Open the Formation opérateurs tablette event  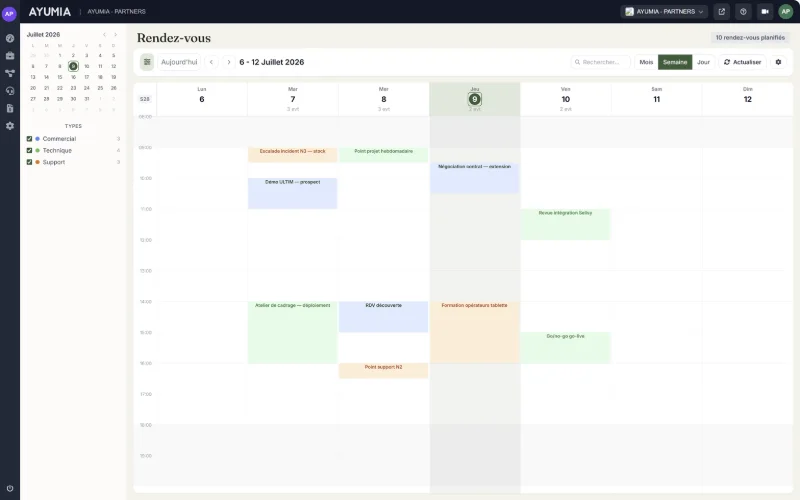[474, 332]
